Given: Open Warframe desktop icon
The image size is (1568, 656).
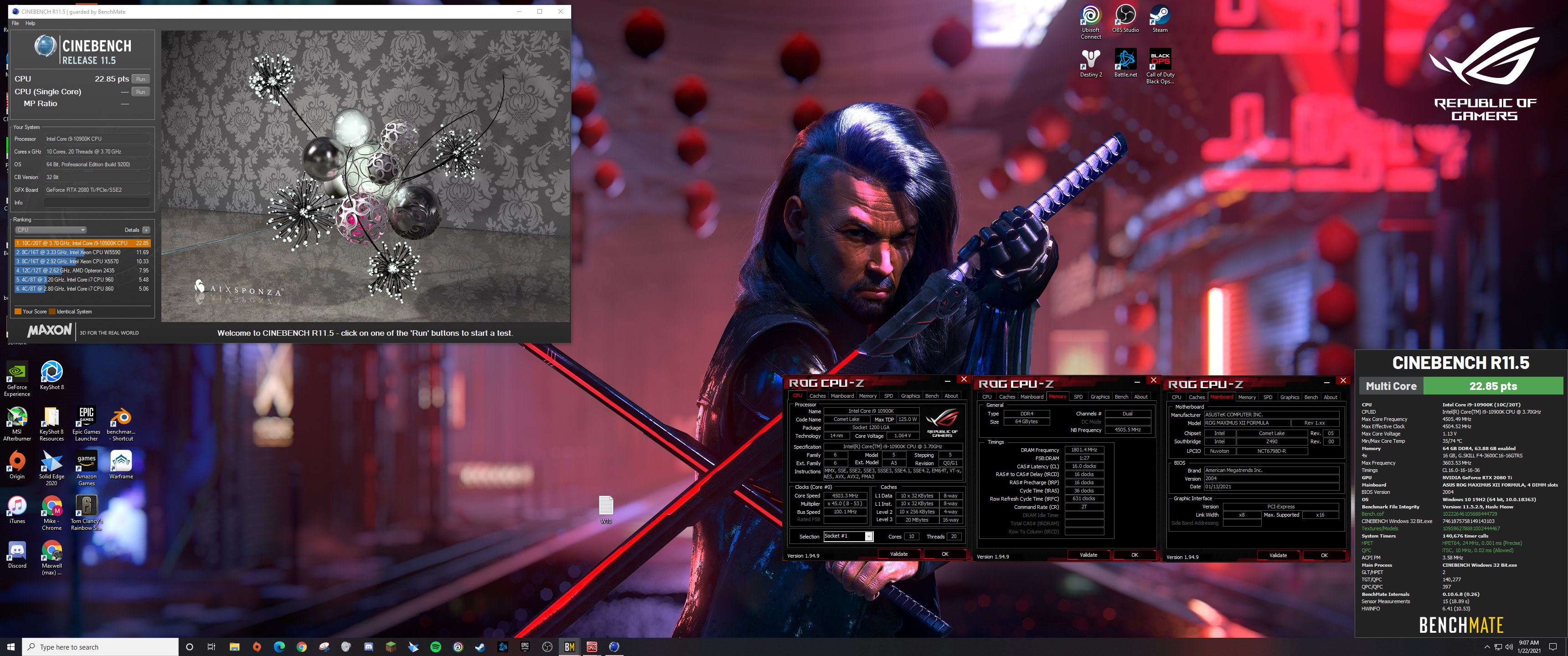Looking at the screenshot, I should click(120, 465).
